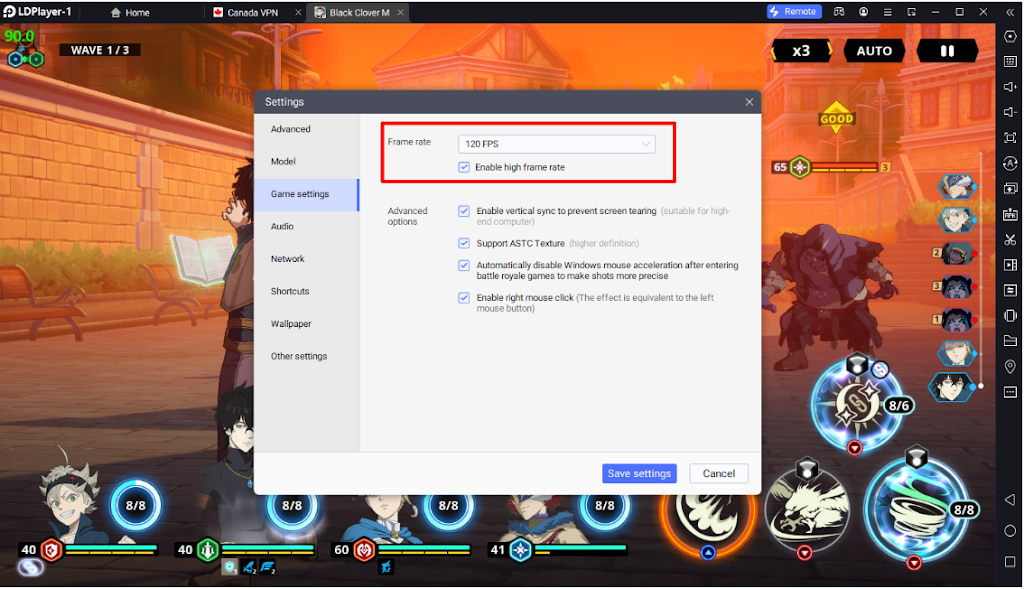1024x589 pixels.
Task: Click the chain skill icon showing 8/6
Action: [857, 405]
